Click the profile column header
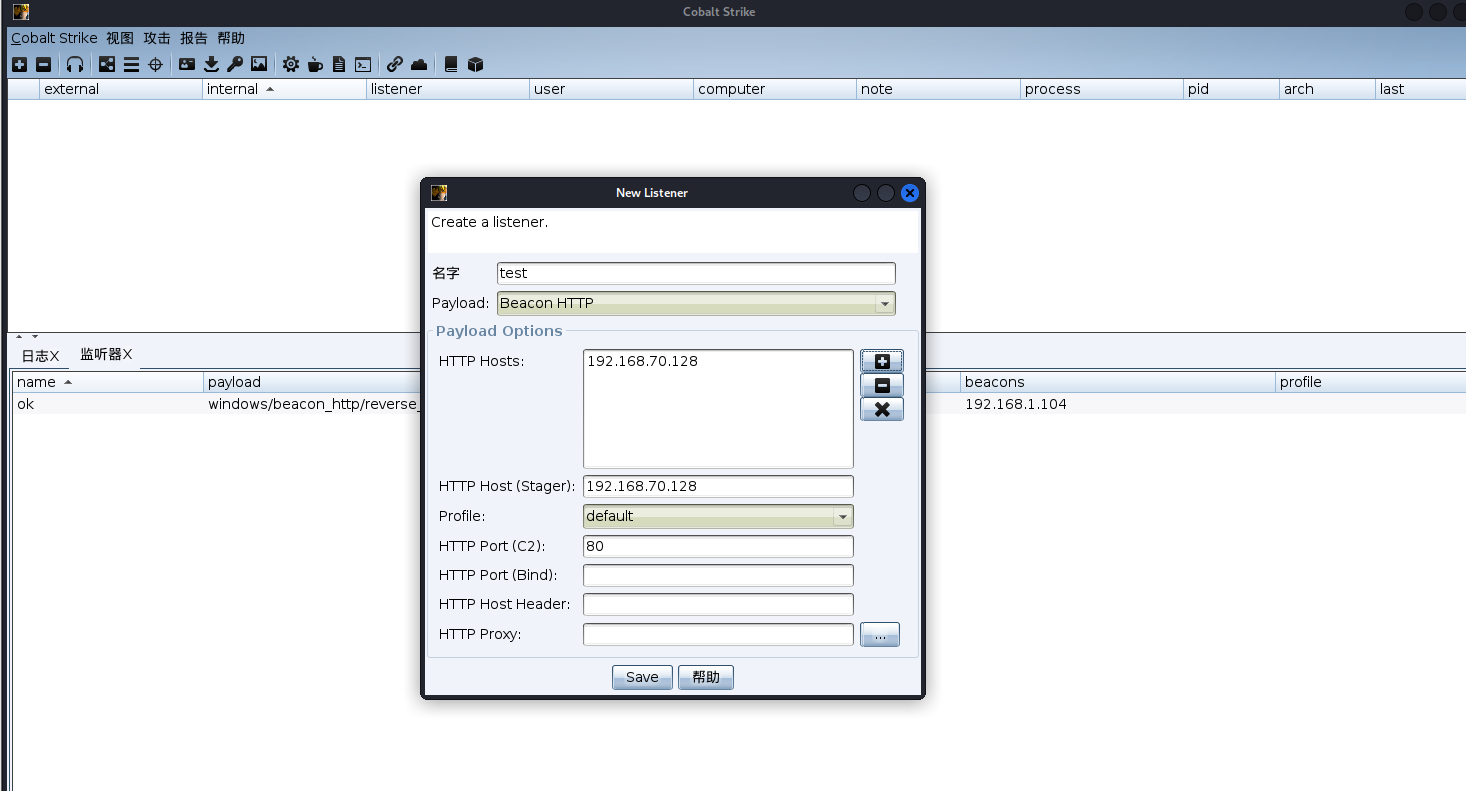The height and width of the screenshot is (791, 1466). click(1371, 382)
